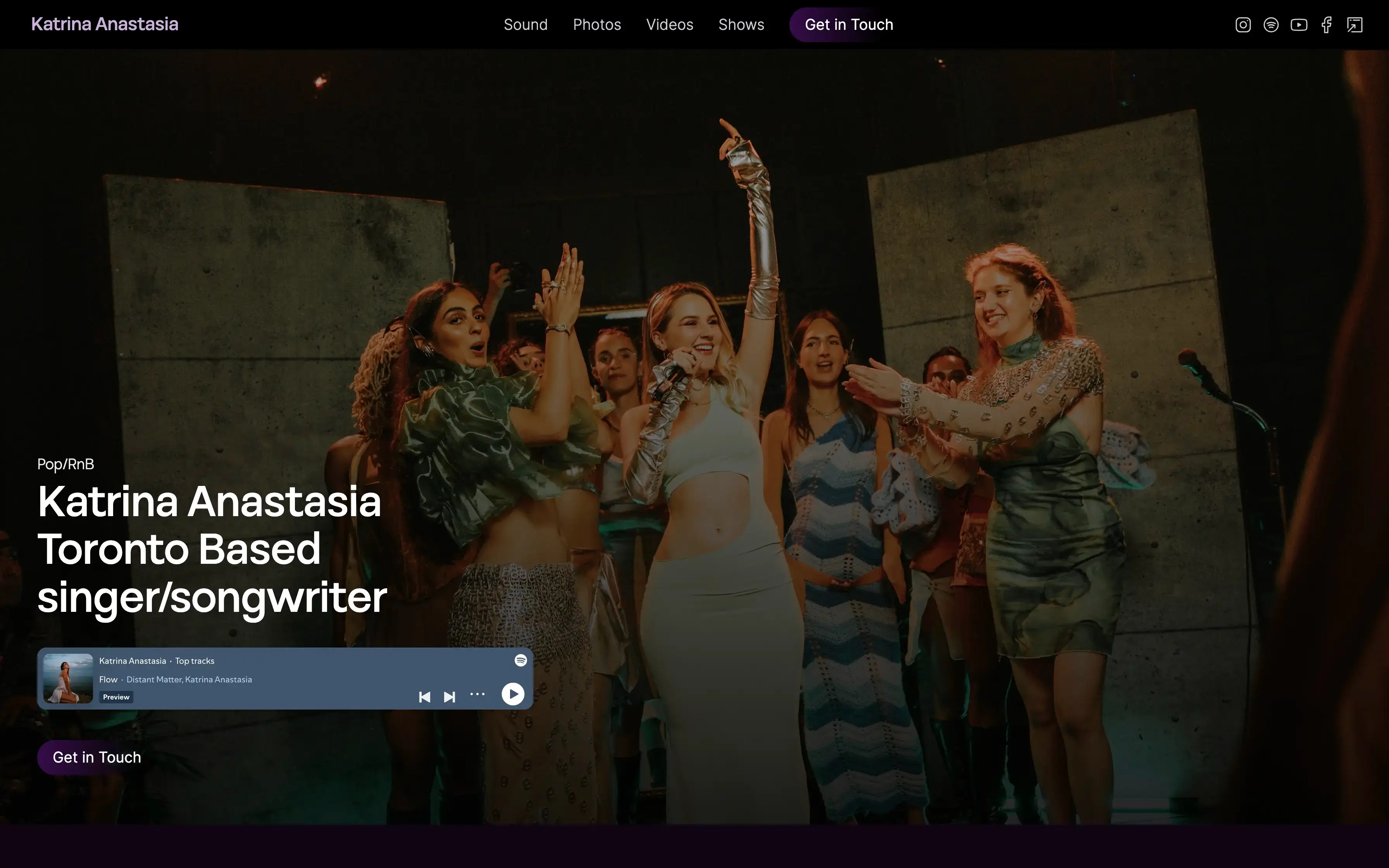Image resolution: width=1389 pixels, height=868 pixels.
Task: Open Spotify icon in header
Action: (x=1271, y=25)
